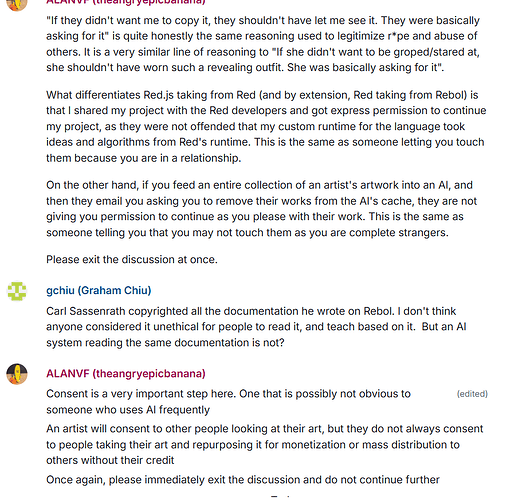Select the 'Please exit the discussion at once.' message
Image resolution: width=530 pixels, height=500 pixels.
(132, 260)
